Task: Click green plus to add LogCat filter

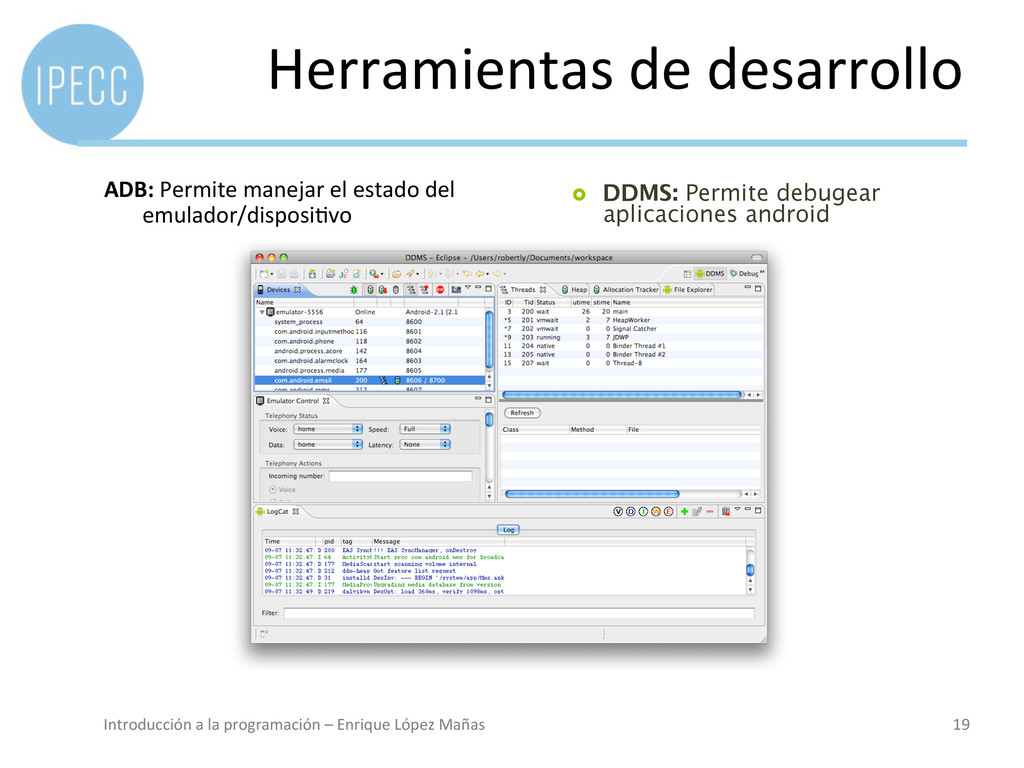Action: click(x=684, y=511)
